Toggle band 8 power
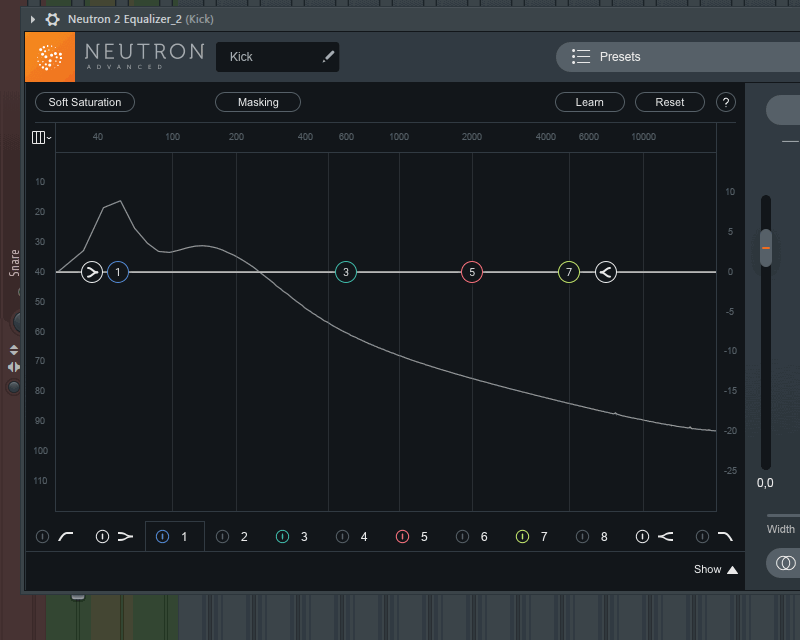Image resolution: width=800 pixels, height=640 pixels. (582, 536)
